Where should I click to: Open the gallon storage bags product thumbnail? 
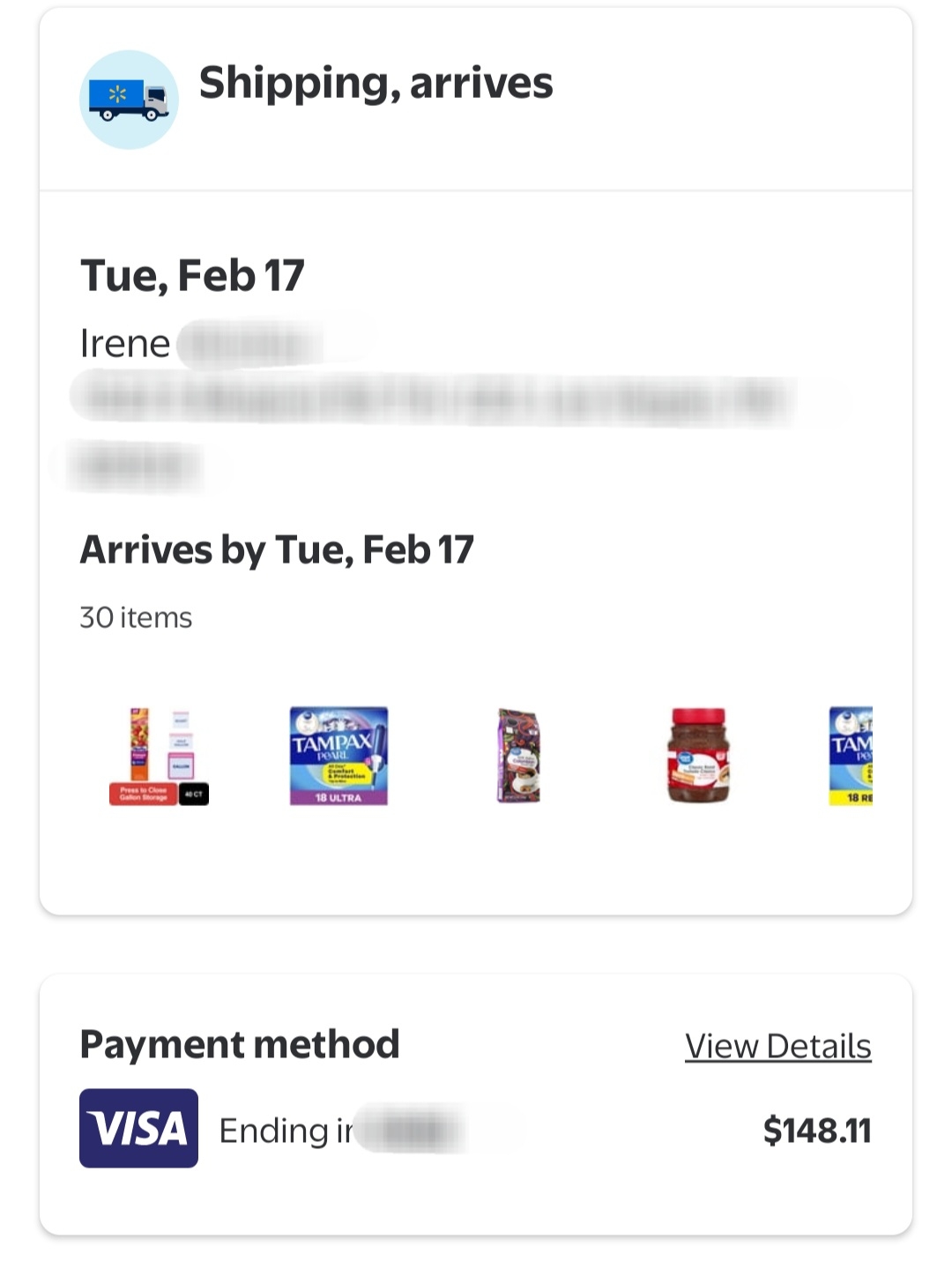tap(159, 756)
